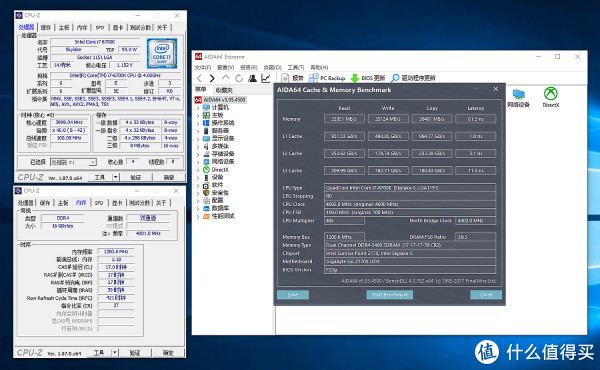Expand the 计算机 tree node chevron
600x370 pixels.
pos(198,108)
